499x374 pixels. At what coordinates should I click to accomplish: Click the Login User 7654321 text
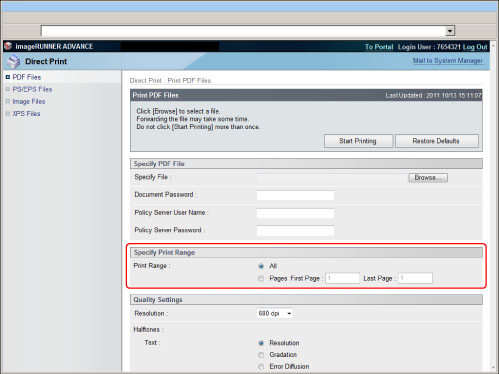pos(429,47)
